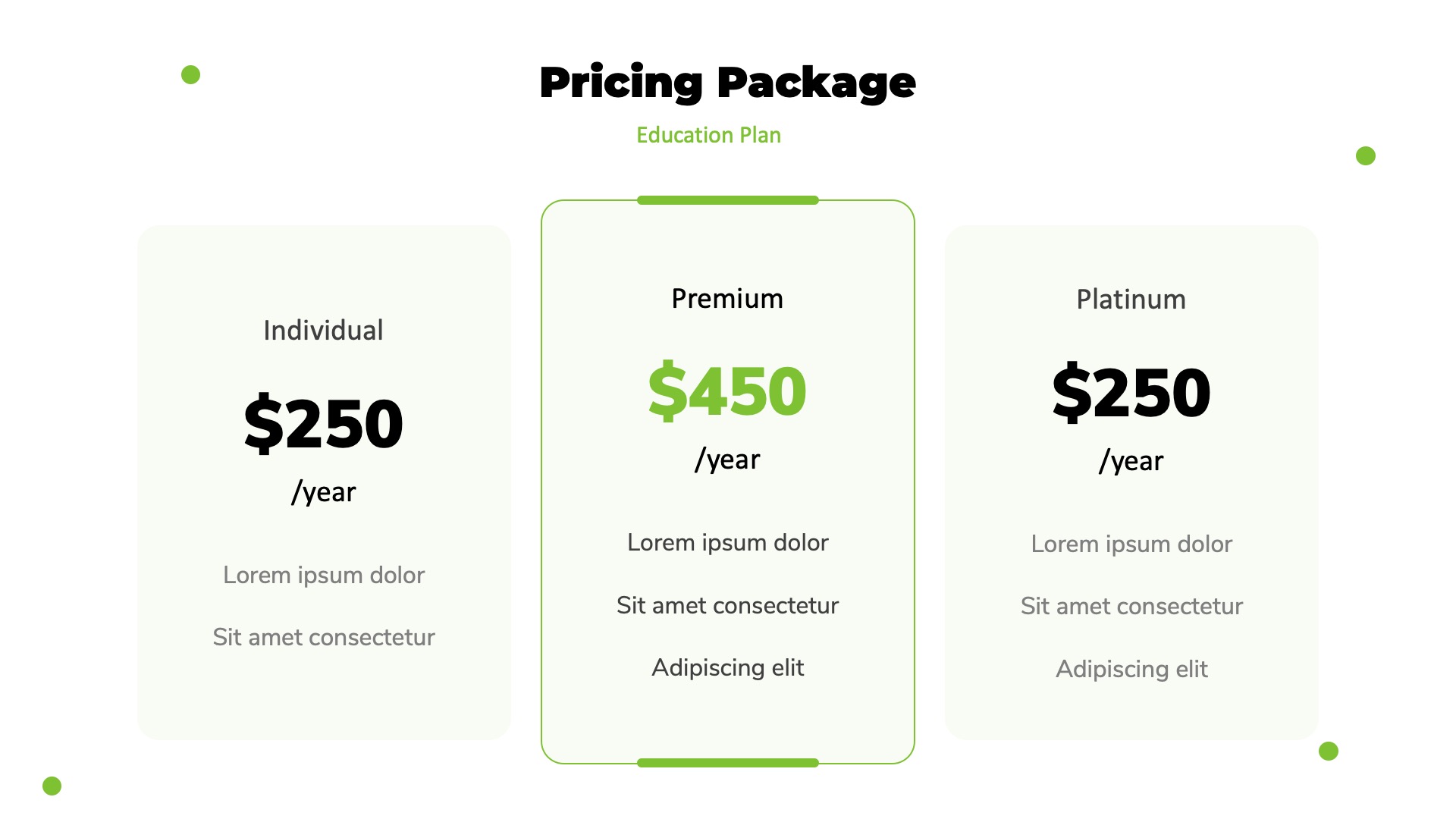Click Sit amet consectetur in the Individual card
1456x819 pixels.
click(323, 637)
